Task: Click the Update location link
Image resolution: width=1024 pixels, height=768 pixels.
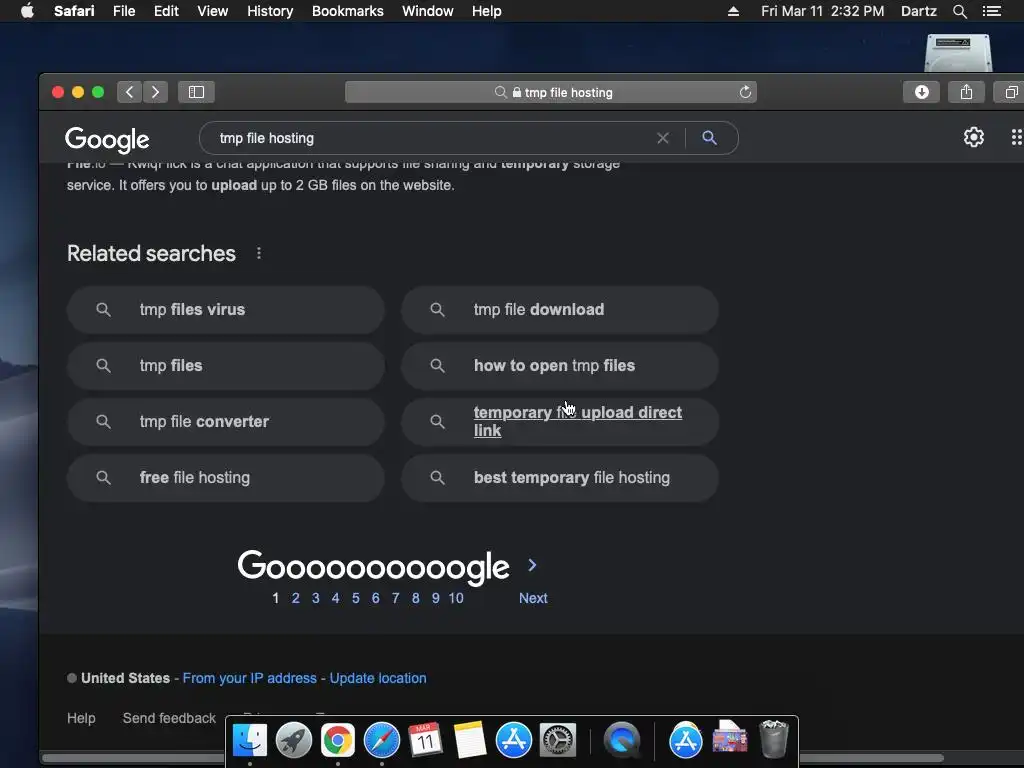Action: click(377, 679)
